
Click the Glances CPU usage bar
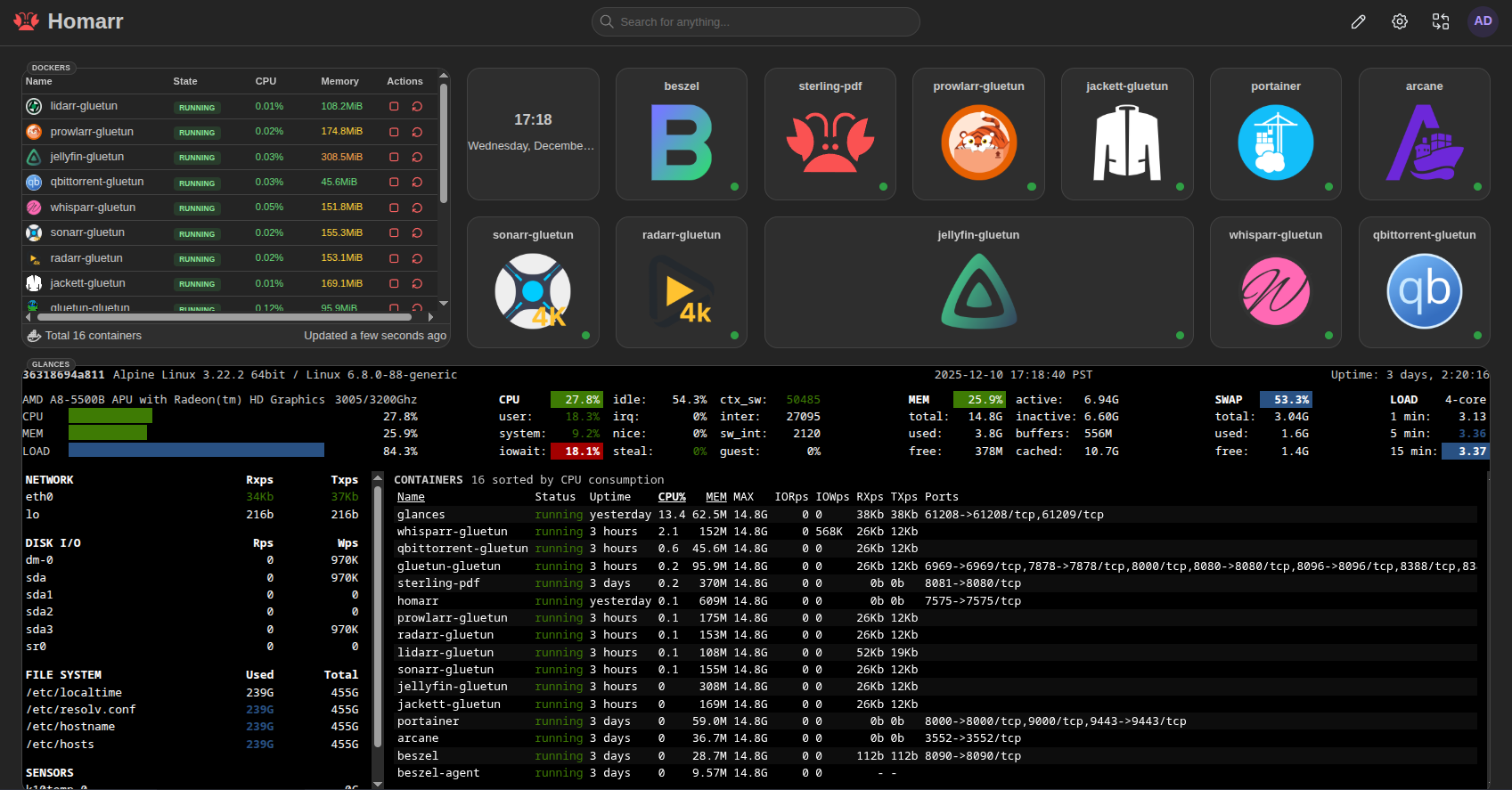(110, 416)
